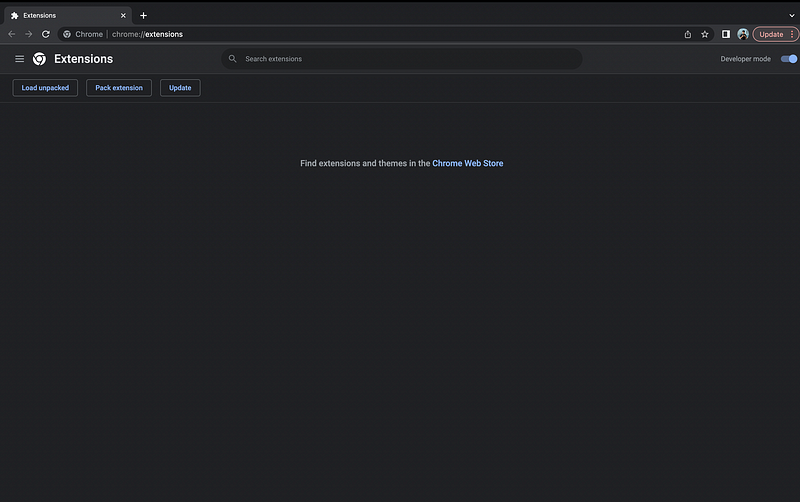Click the share page icon in address bar
This screenshot has height=502, width=800.
pos(688,34)
